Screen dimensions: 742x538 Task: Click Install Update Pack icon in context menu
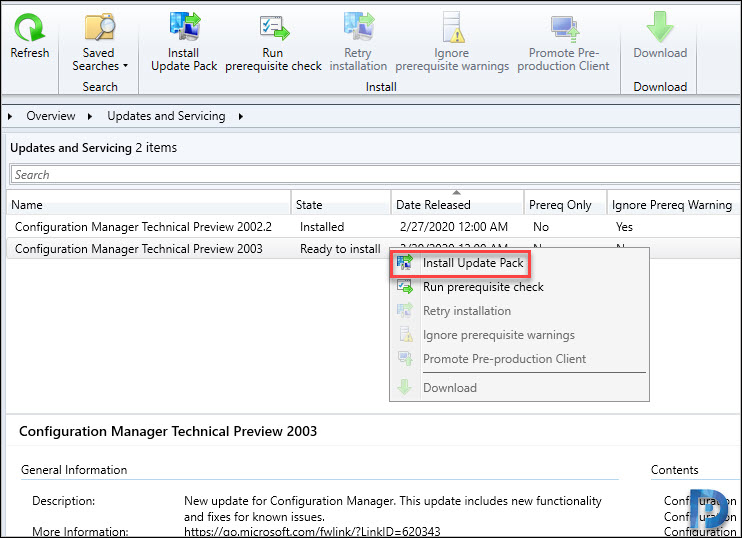405,263
